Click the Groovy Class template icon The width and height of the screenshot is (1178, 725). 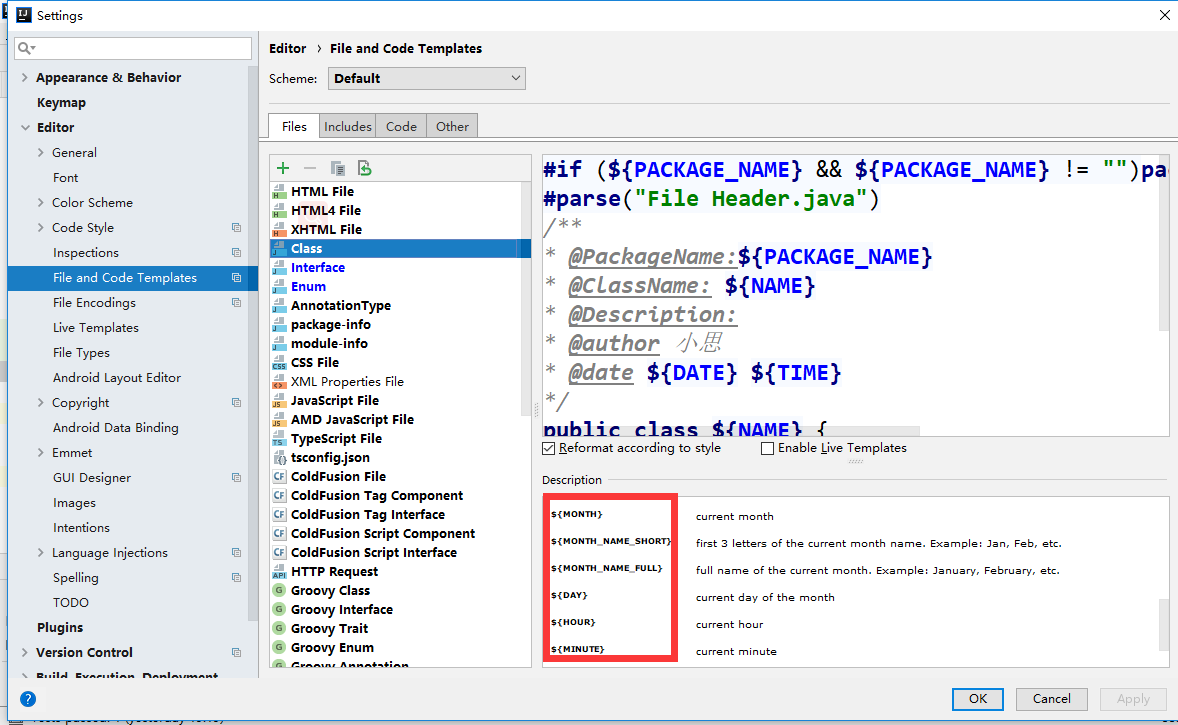(x=279, y=591)
